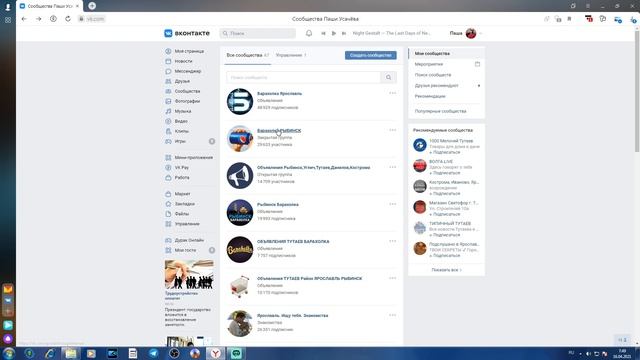Open VKontakte logo home link
Image resolution: width=640 pixels, height=360 pixels.
point(187,33)
